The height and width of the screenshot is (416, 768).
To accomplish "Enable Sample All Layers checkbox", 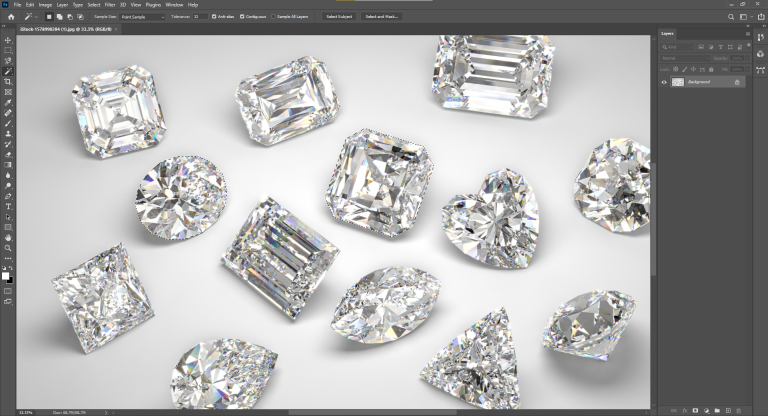I will point(275,17).
